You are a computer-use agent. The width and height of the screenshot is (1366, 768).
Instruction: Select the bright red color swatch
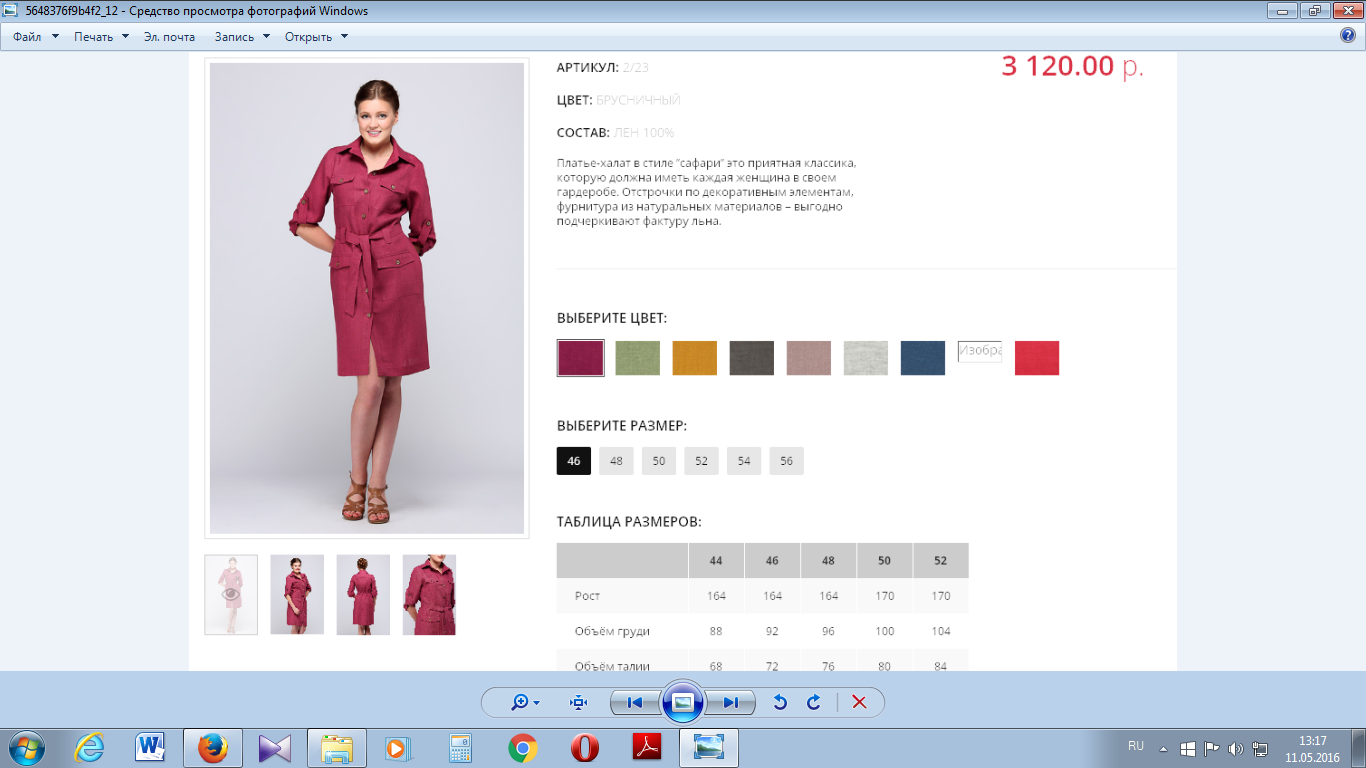pos(1037,358)
